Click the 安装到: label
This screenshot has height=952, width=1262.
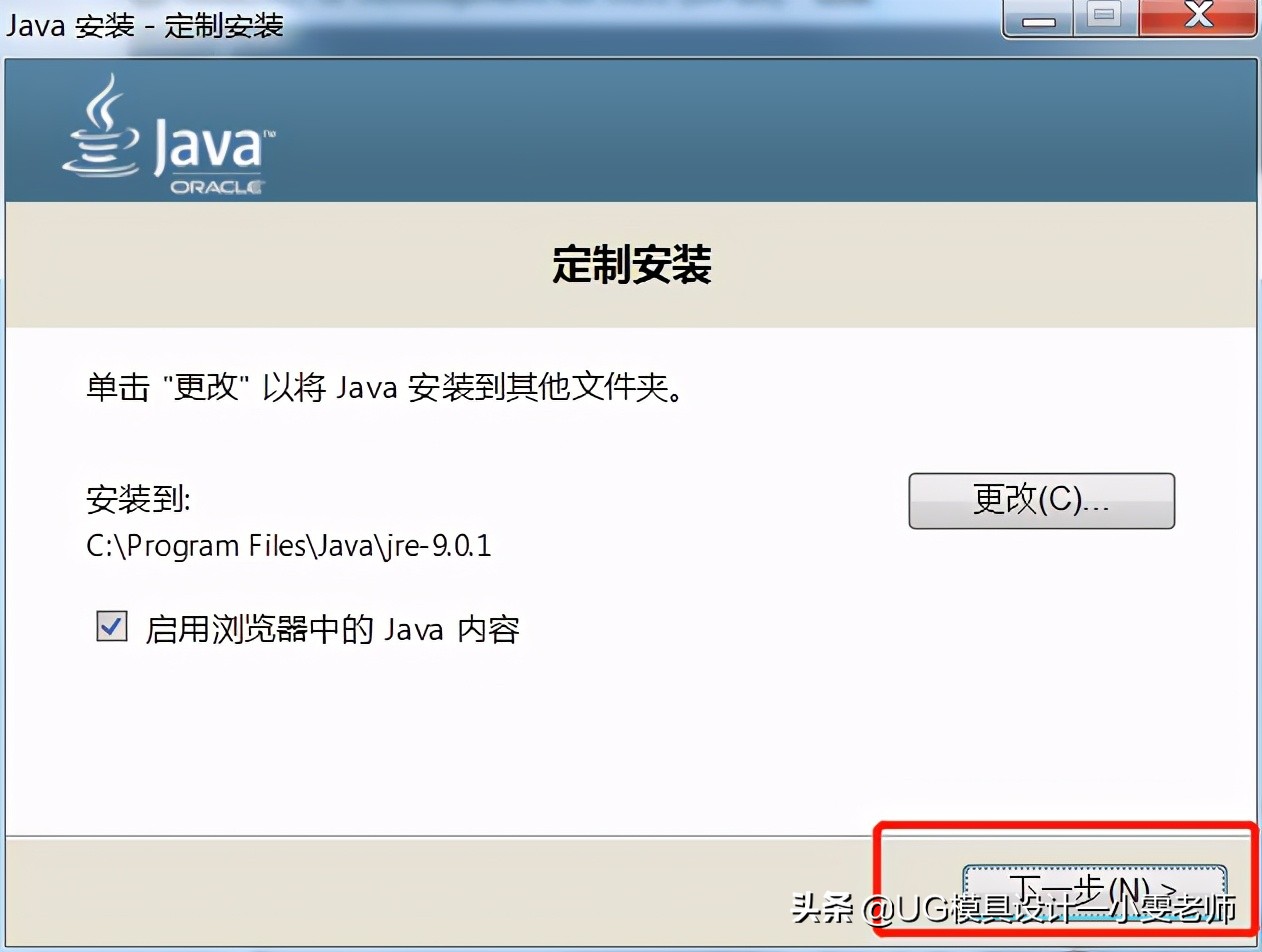tap(138, 498)
